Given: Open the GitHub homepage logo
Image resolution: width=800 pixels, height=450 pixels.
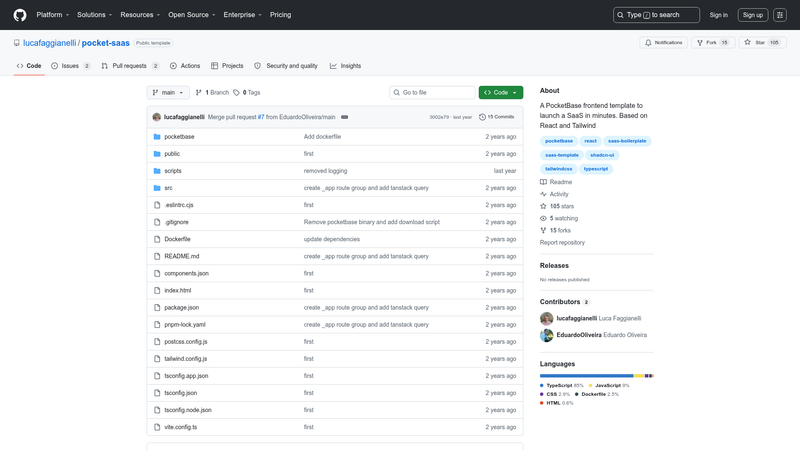Looking at the screenshot, I should coord(20,15).
